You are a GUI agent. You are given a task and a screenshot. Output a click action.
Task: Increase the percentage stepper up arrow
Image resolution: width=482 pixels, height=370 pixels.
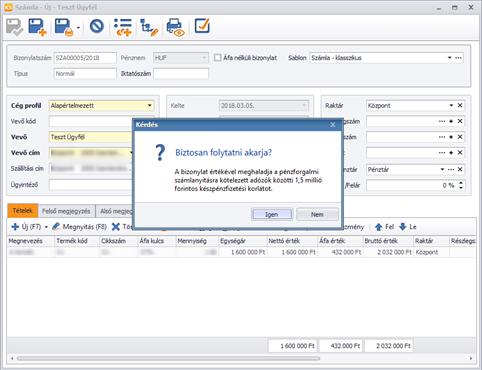pyautogui.click(x=461, y=183)
